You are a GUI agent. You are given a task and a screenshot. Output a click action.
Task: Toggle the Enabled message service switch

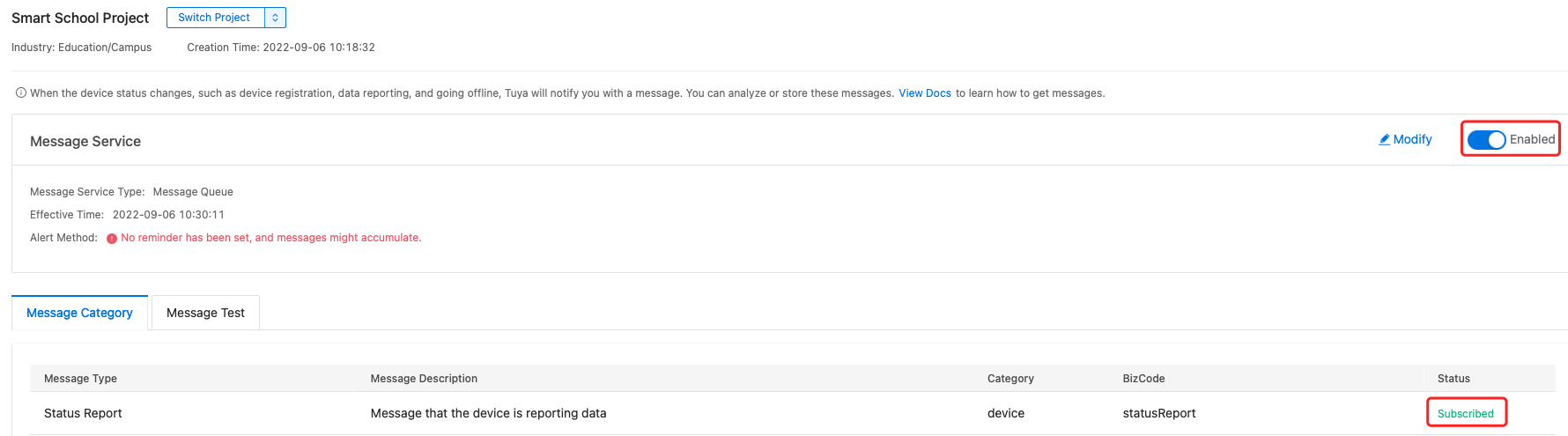1487,139
